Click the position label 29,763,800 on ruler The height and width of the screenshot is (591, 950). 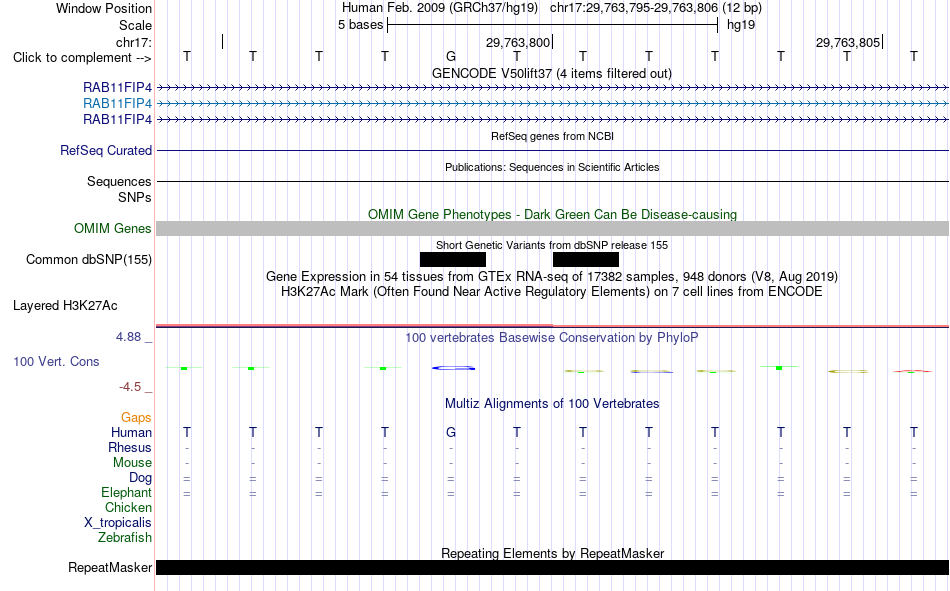click(x=518, y=42)
